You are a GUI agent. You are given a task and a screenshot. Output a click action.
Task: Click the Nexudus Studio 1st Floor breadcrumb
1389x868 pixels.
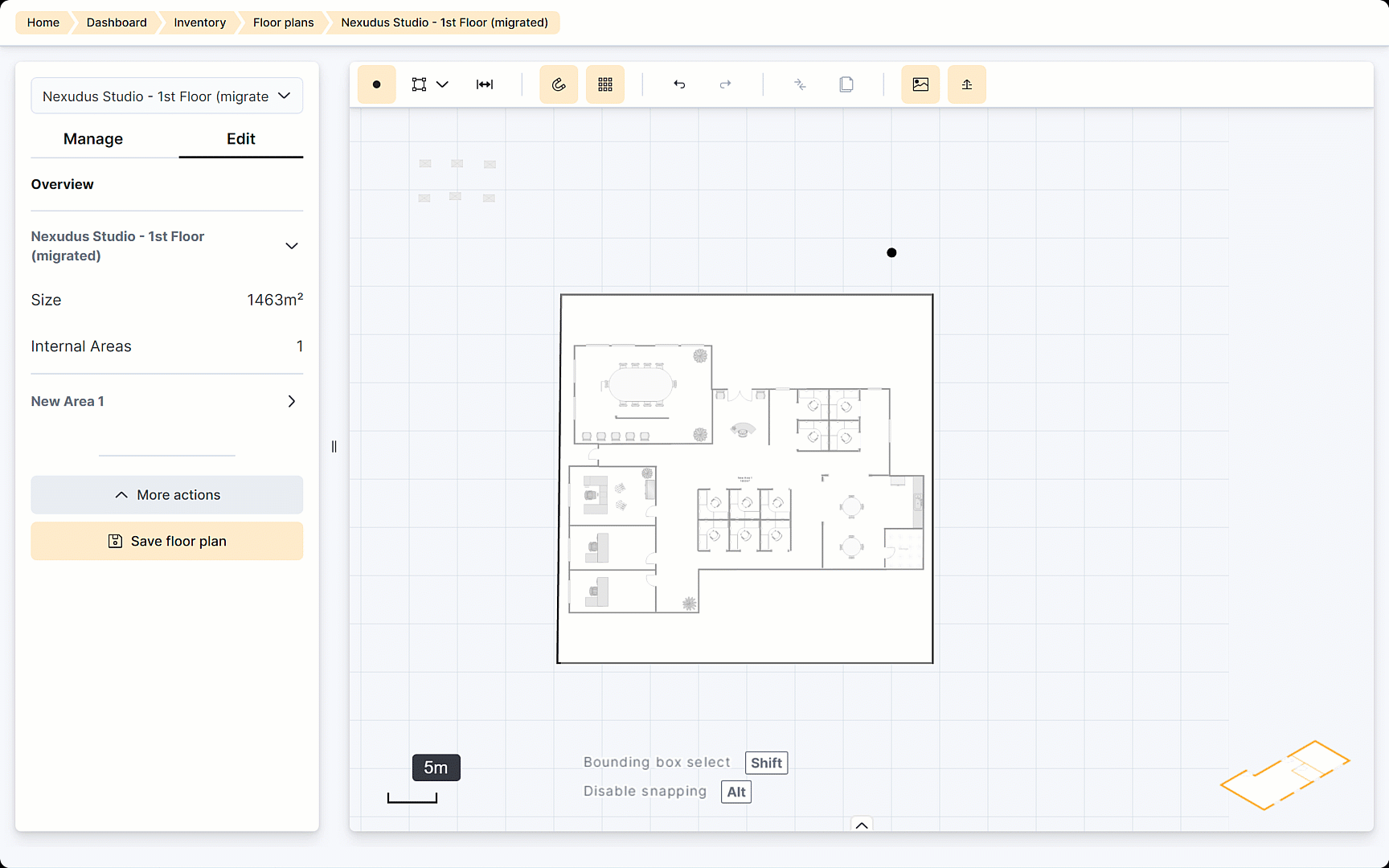point(445,23)
